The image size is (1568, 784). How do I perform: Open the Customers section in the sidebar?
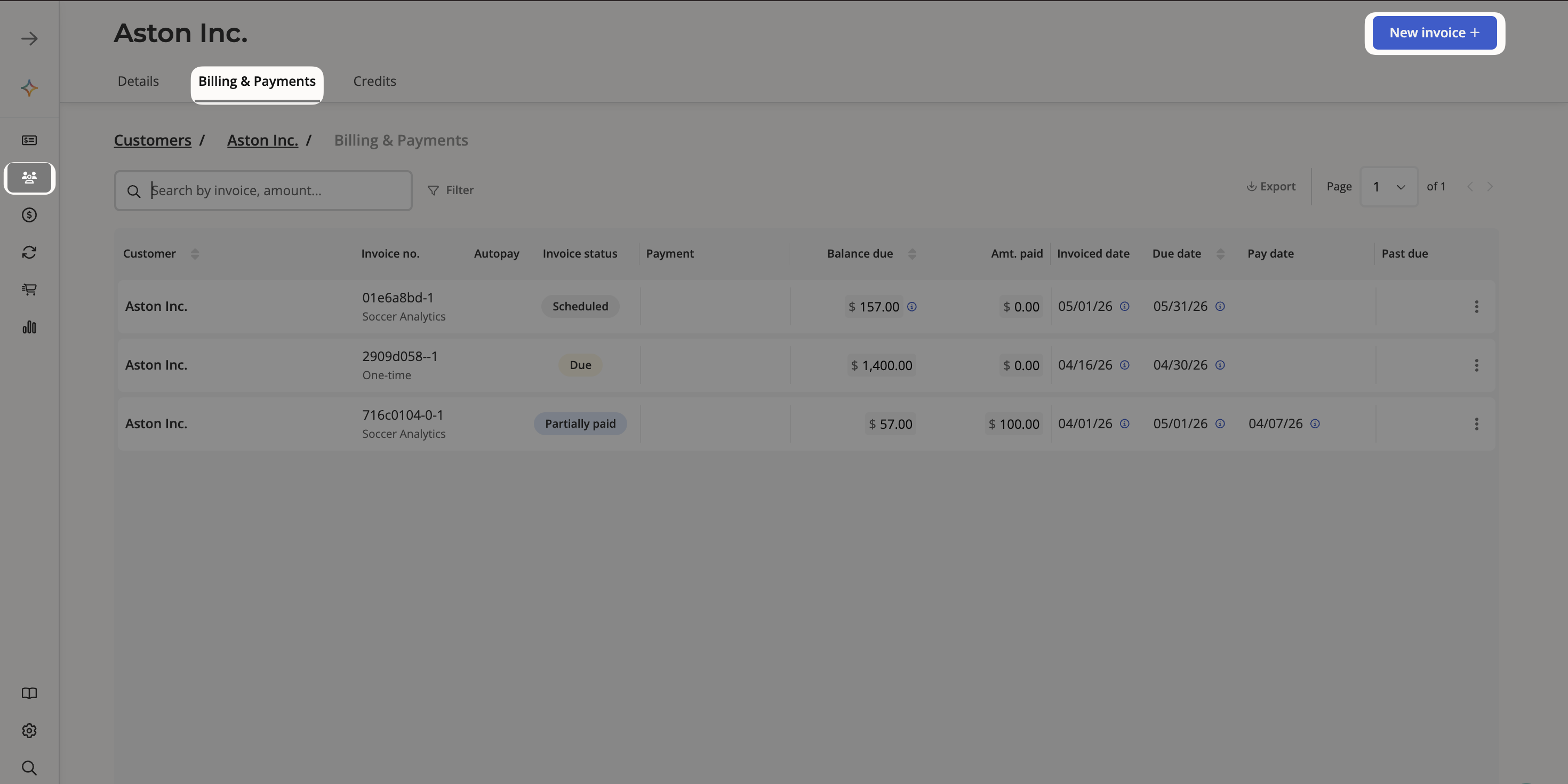29,178
